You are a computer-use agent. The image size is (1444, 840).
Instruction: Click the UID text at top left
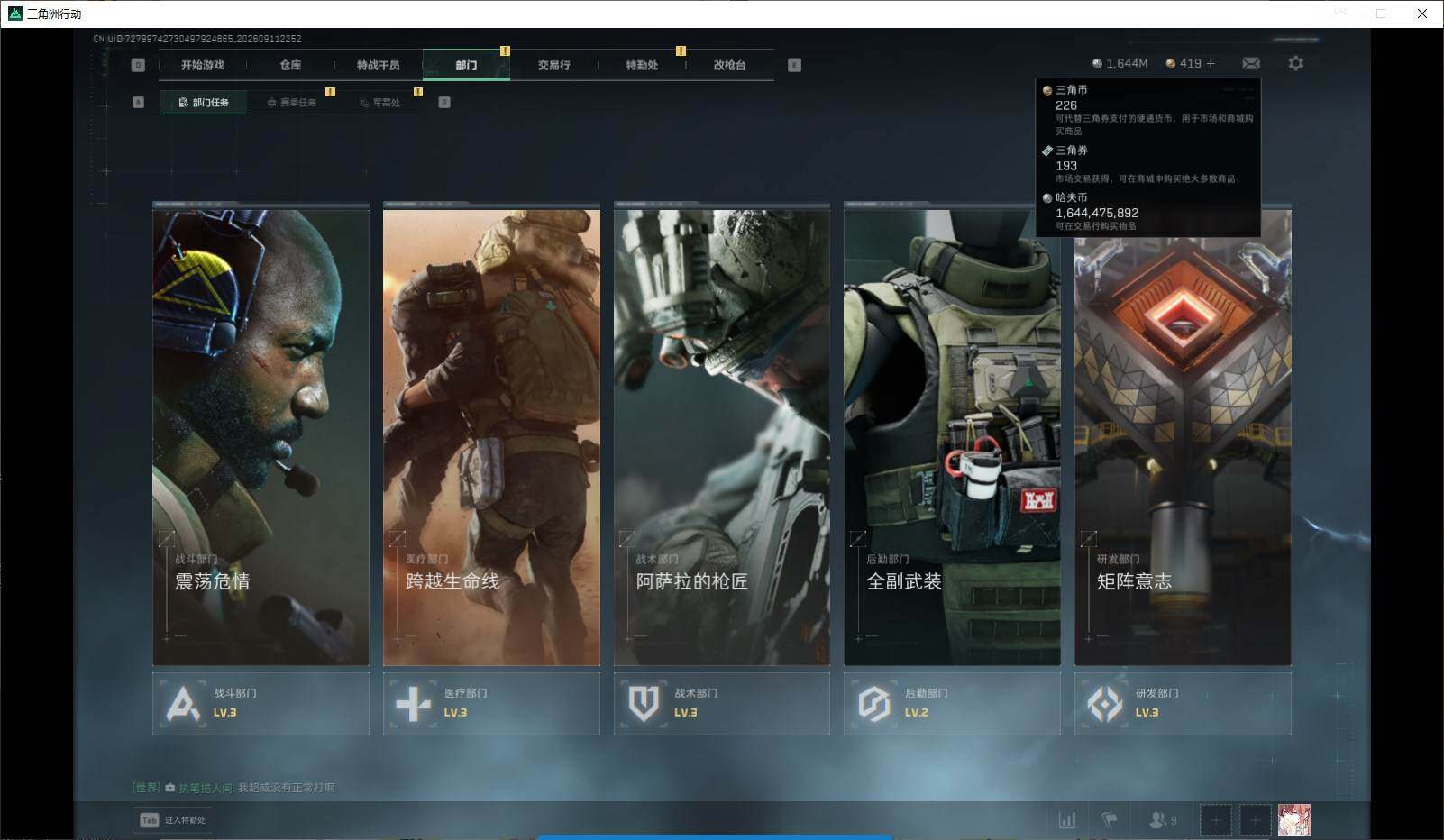(x=197, y=39)
